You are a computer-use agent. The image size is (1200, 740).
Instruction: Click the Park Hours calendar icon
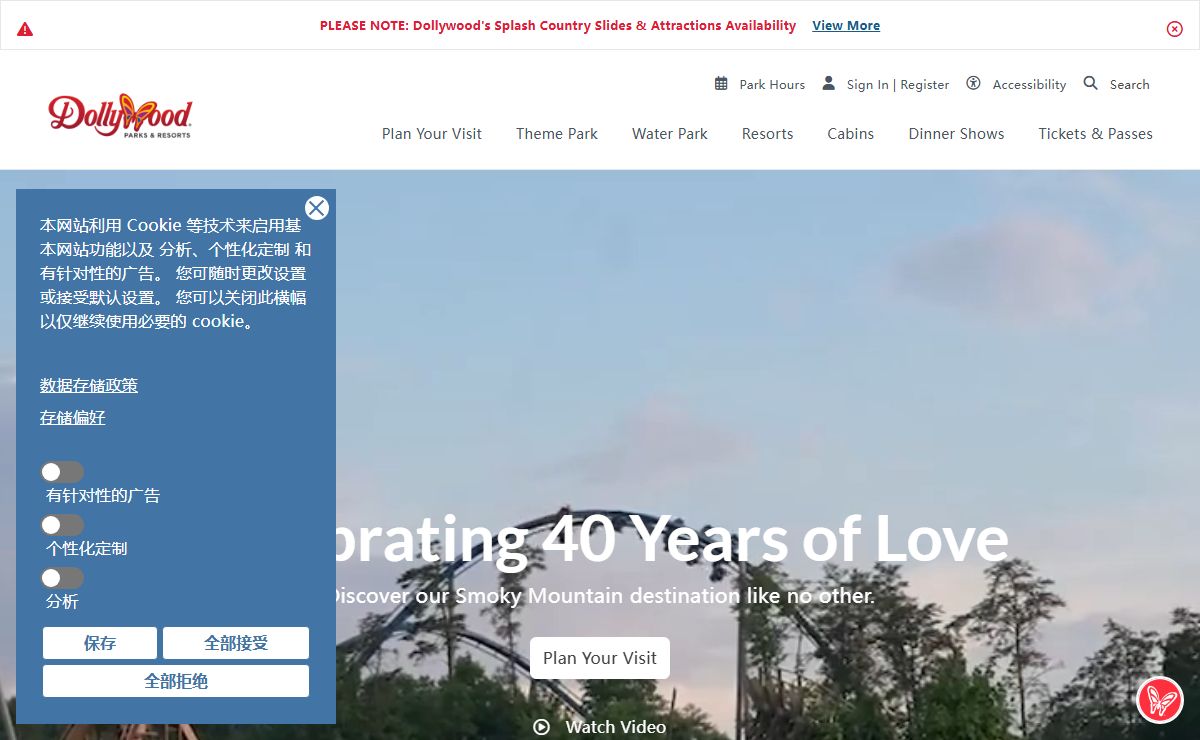point(721,83)
